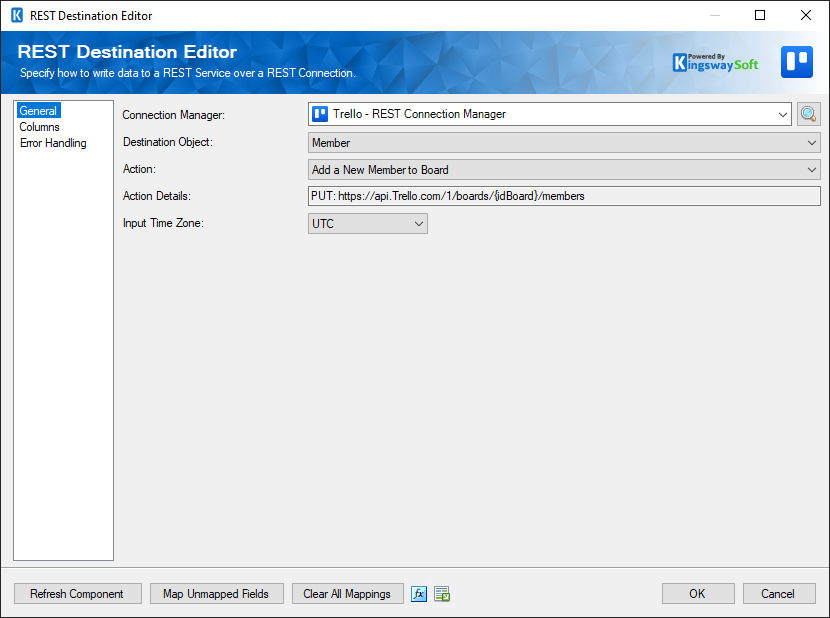Click the Action Details label
The width and height of the screenshot is (830, 618).
(156, 196)
